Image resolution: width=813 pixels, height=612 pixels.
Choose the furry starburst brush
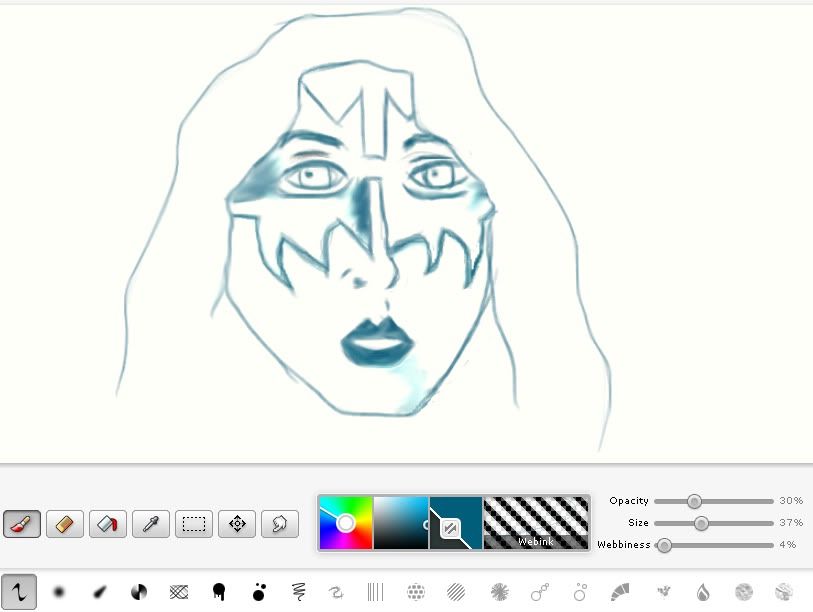500,592
